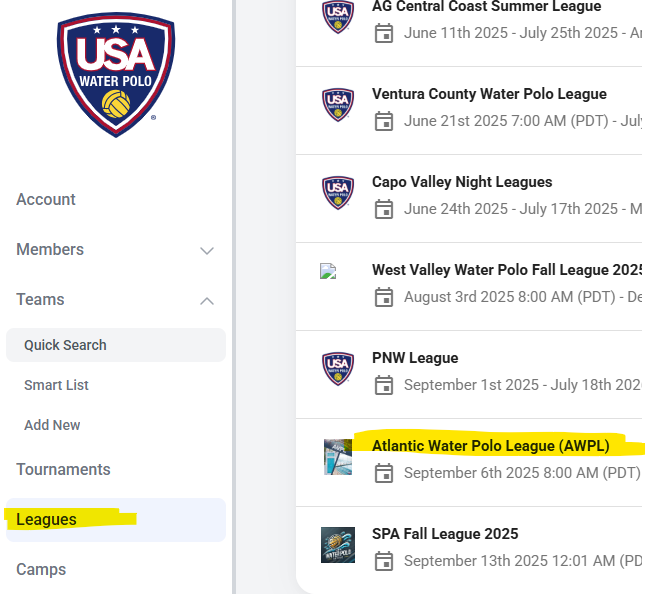Image resolution: width=646 pixels, height=594 pixels.
Task: Open Atlantic Water Polo League (AWPL) entry
Action: 490,446
